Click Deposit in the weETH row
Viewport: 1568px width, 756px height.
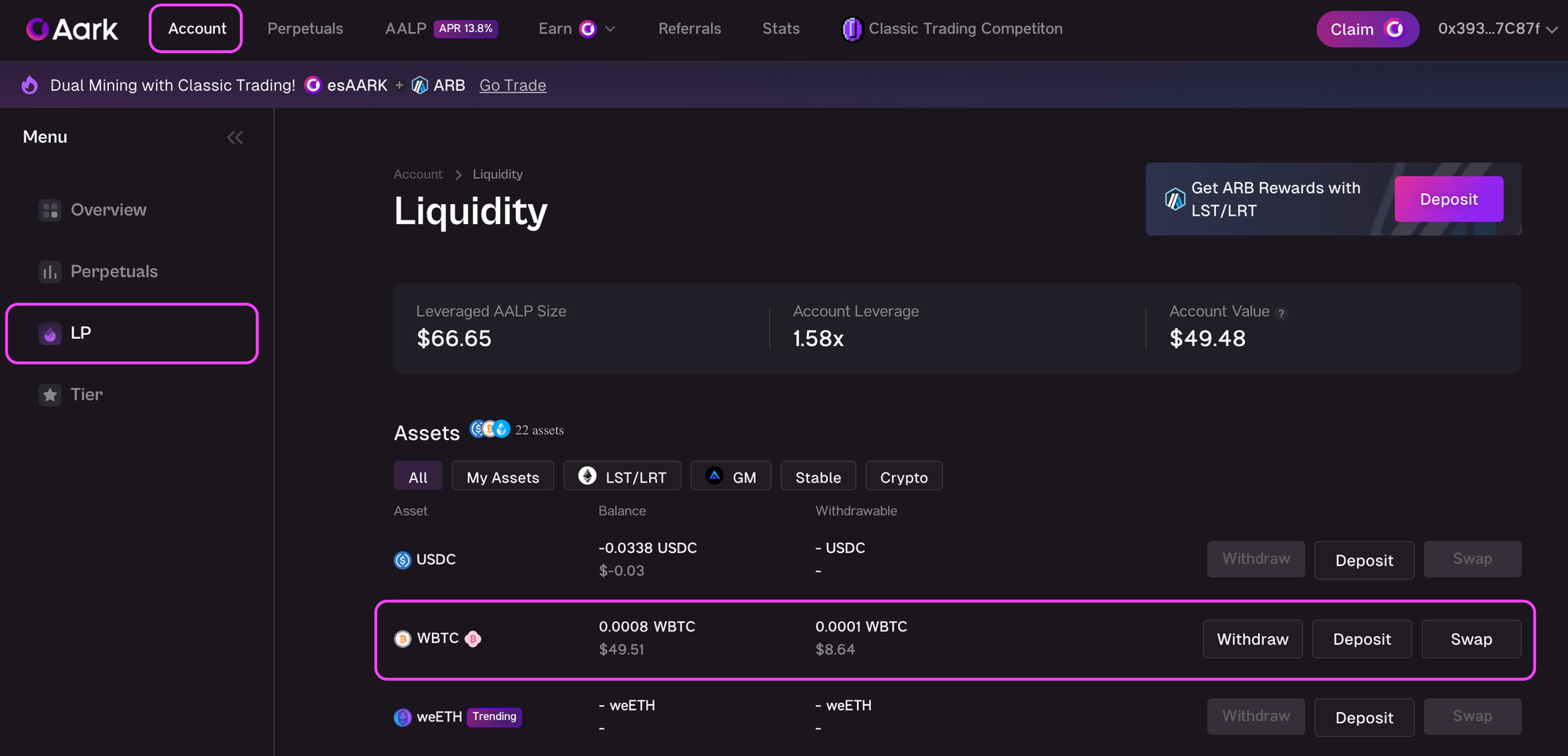point(1364,718)
